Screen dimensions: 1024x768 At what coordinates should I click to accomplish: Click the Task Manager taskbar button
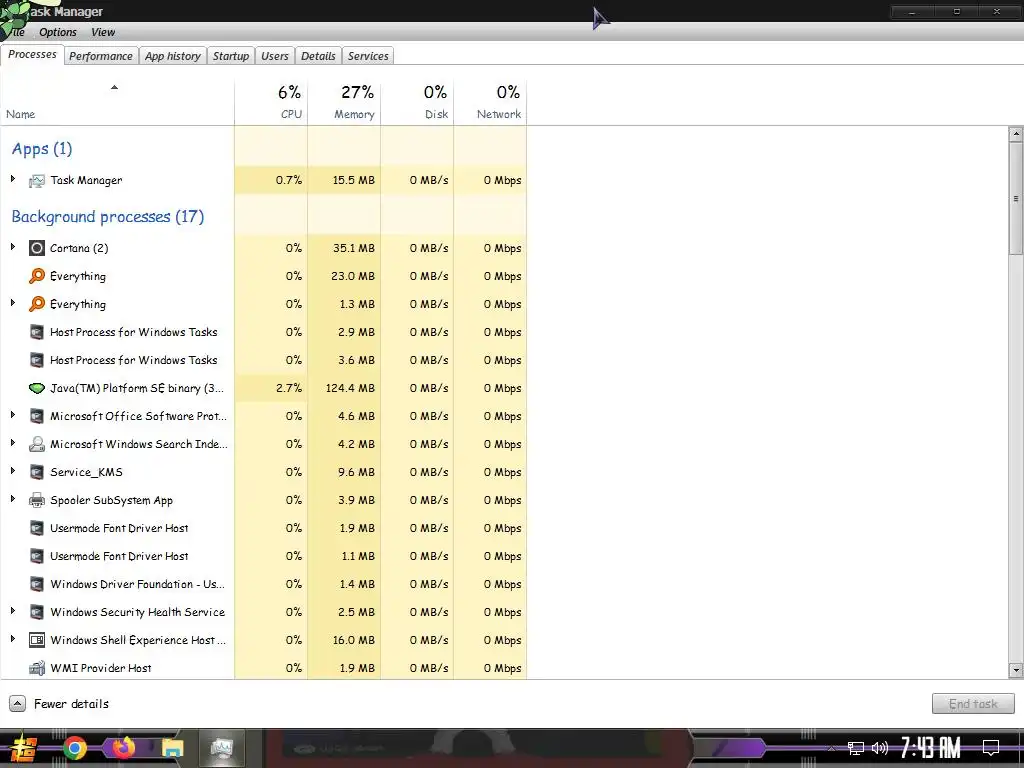coord(222,748)
